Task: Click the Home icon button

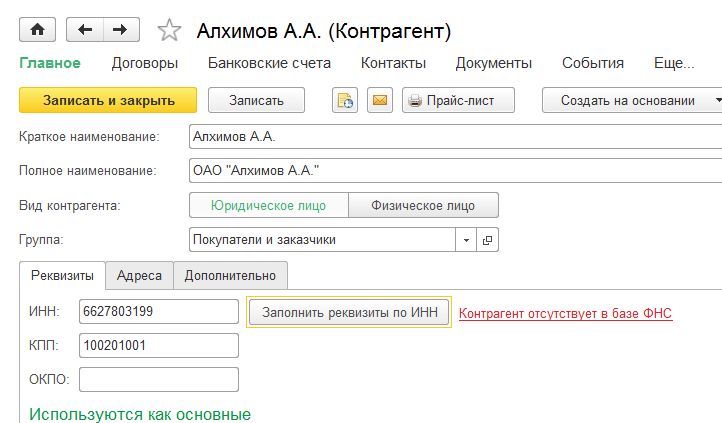Action: coord(37,30)
